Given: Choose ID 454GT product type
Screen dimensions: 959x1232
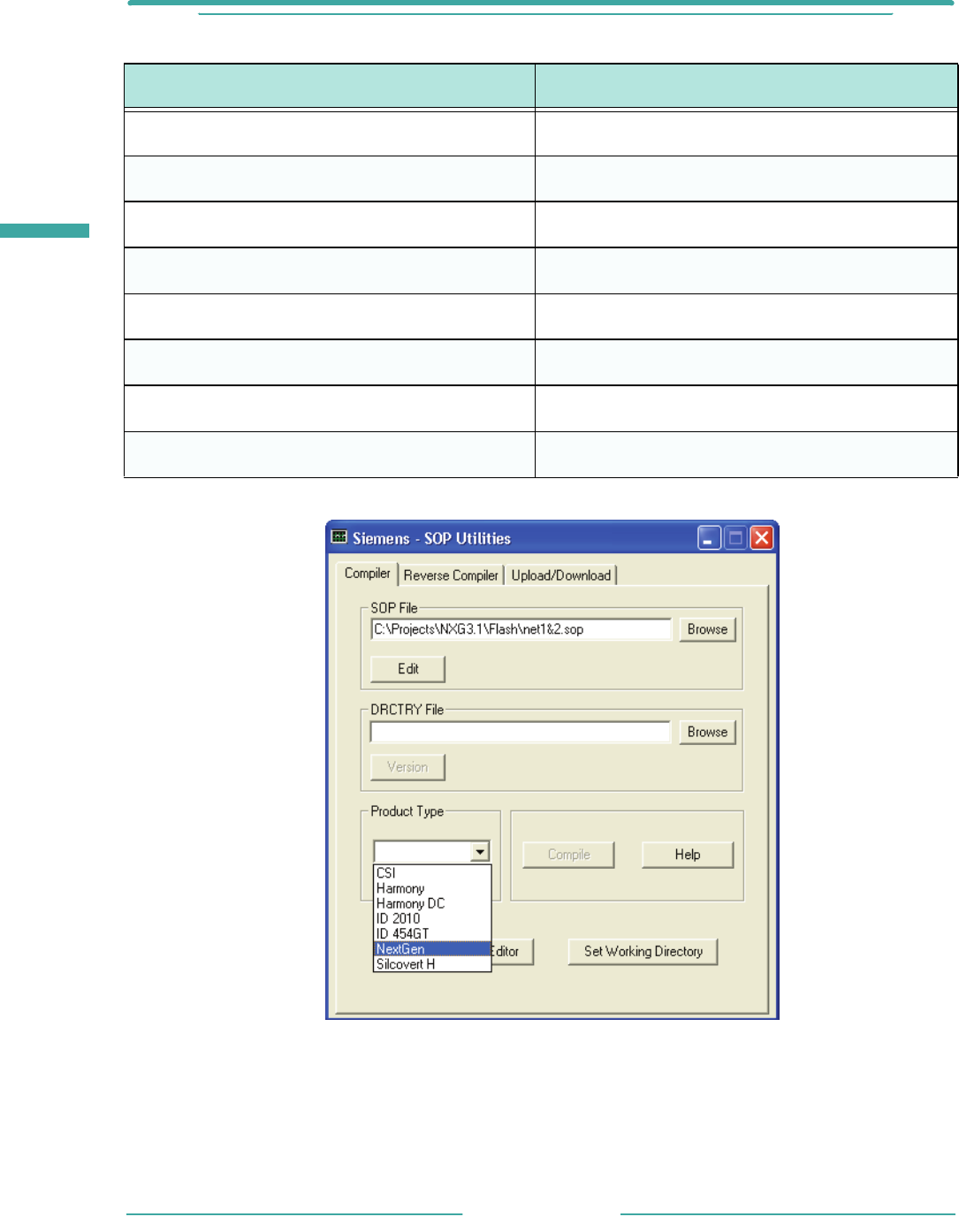Looking at the screenshot, I should coord(432,933).
